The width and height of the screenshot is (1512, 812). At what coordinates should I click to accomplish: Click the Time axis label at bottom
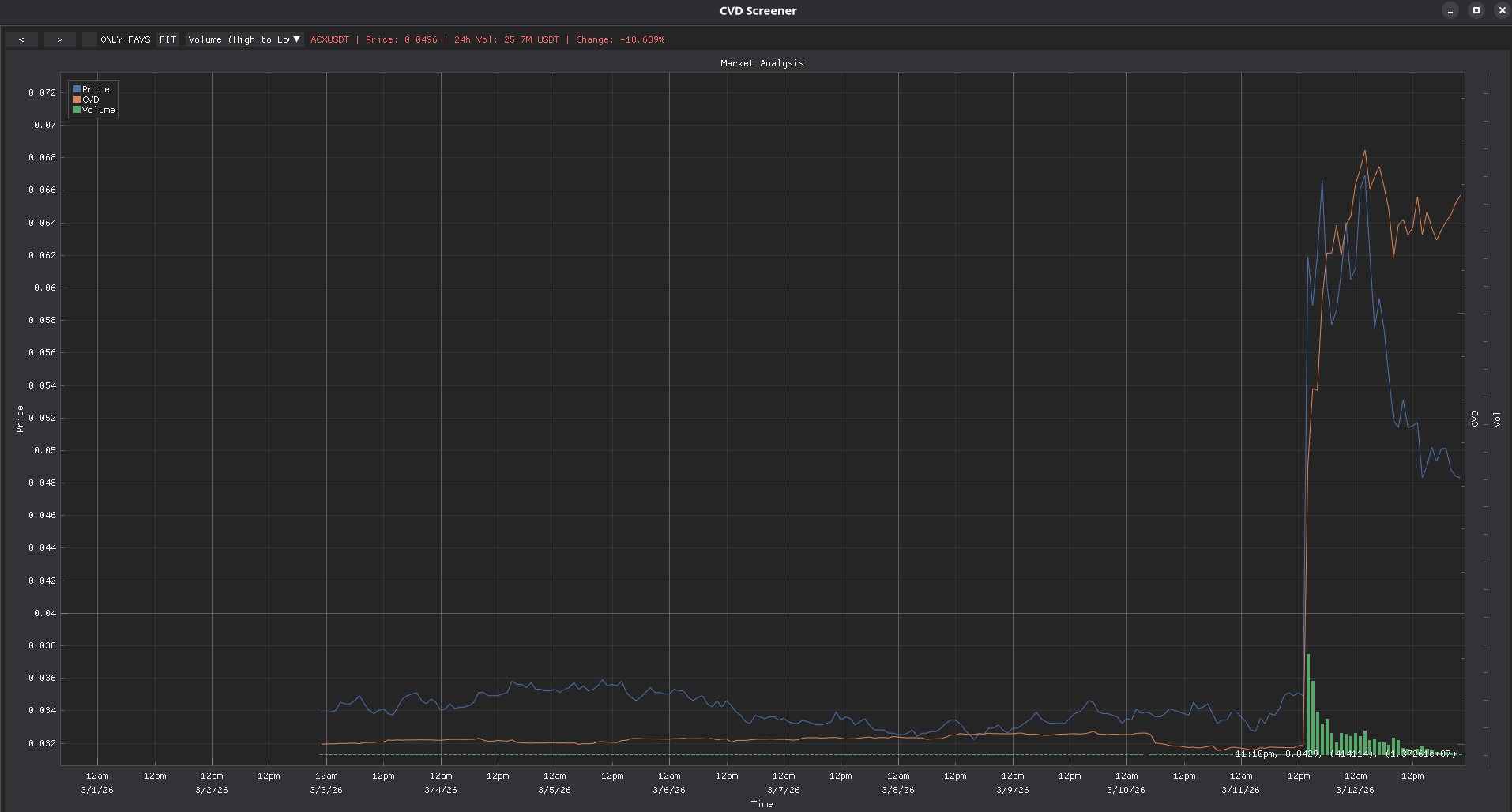[x=762, y=804]
